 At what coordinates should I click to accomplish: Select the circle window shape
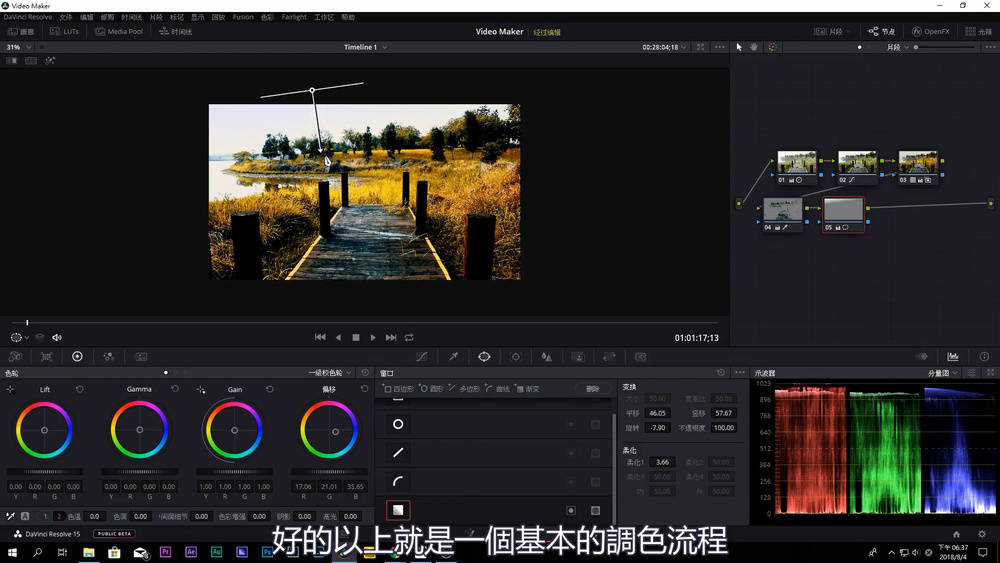click(x=398, y=424)
